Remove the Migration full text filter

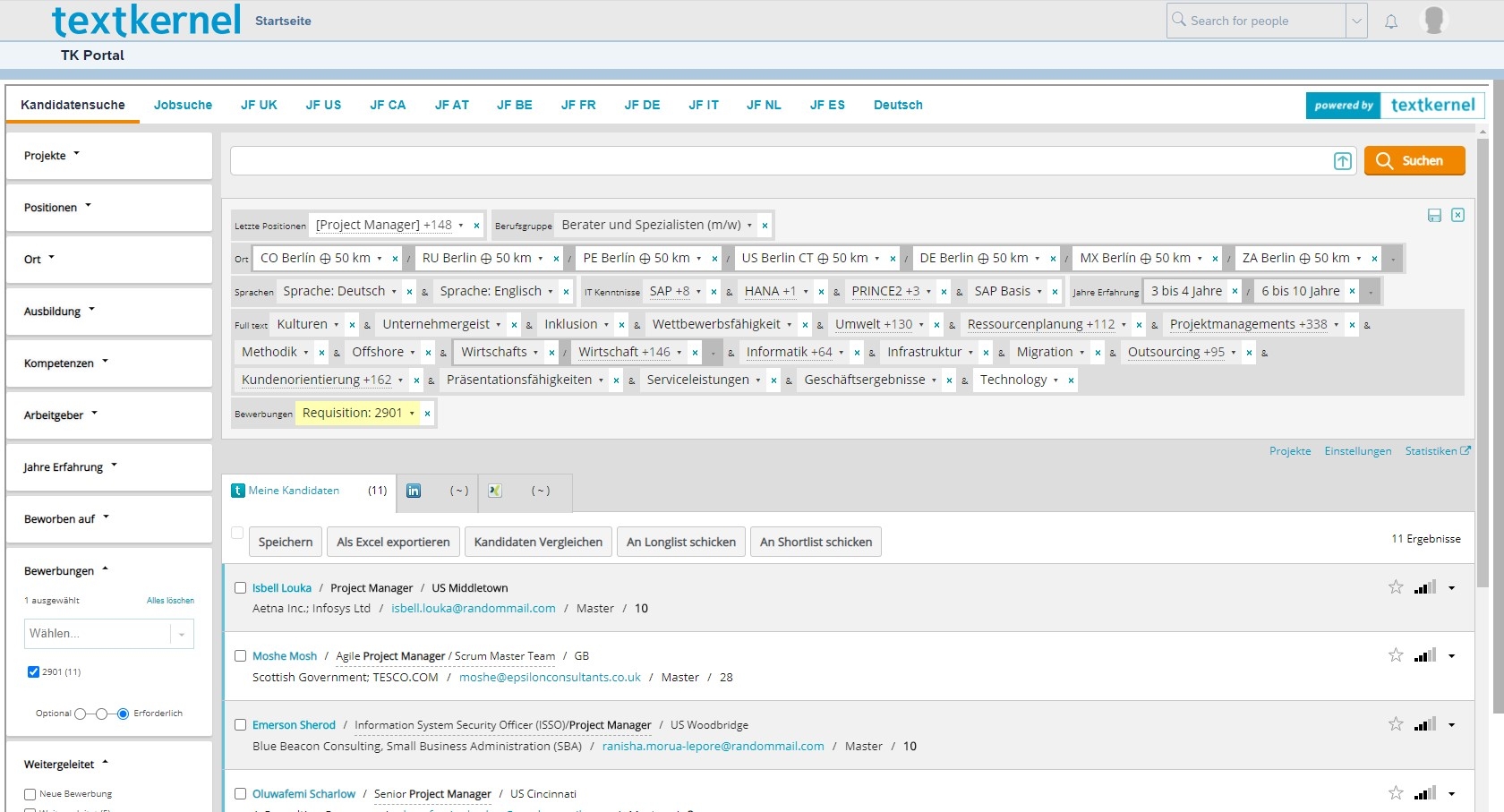(x=1098, y=353)
